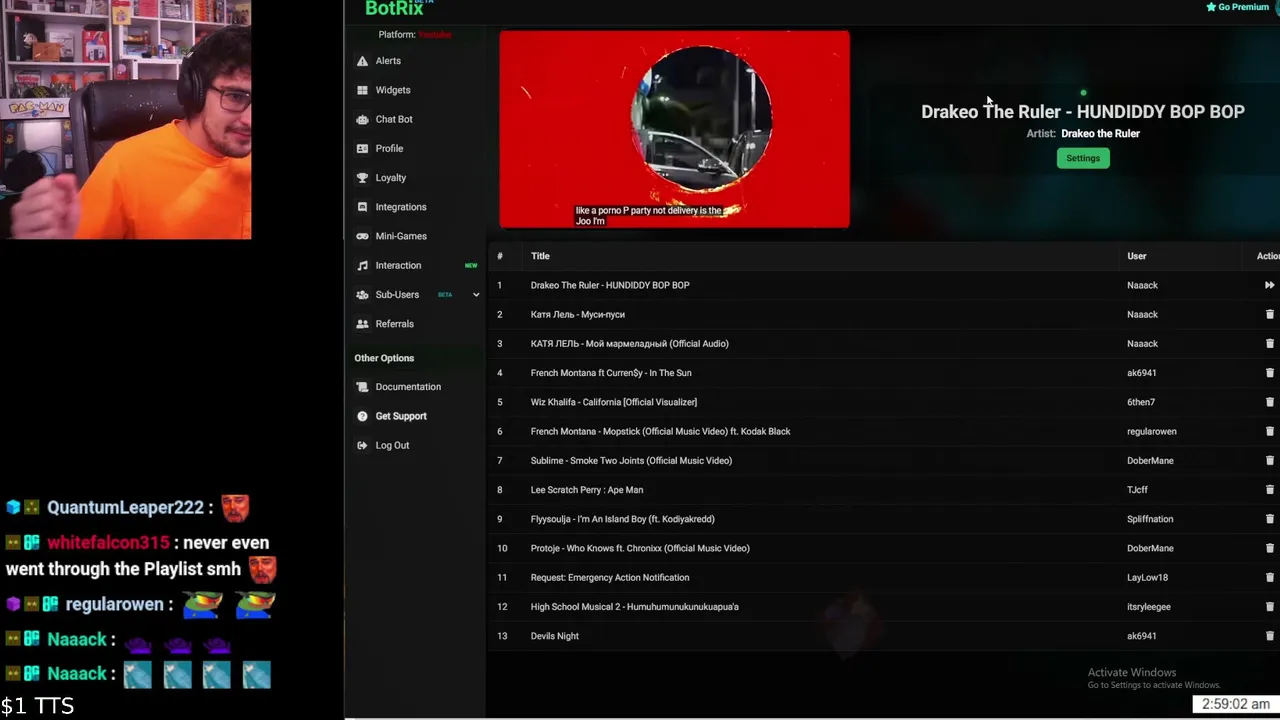Click user '6then7' in the User column
This screenshot has height=720, width=1280.
(1141, 402)
